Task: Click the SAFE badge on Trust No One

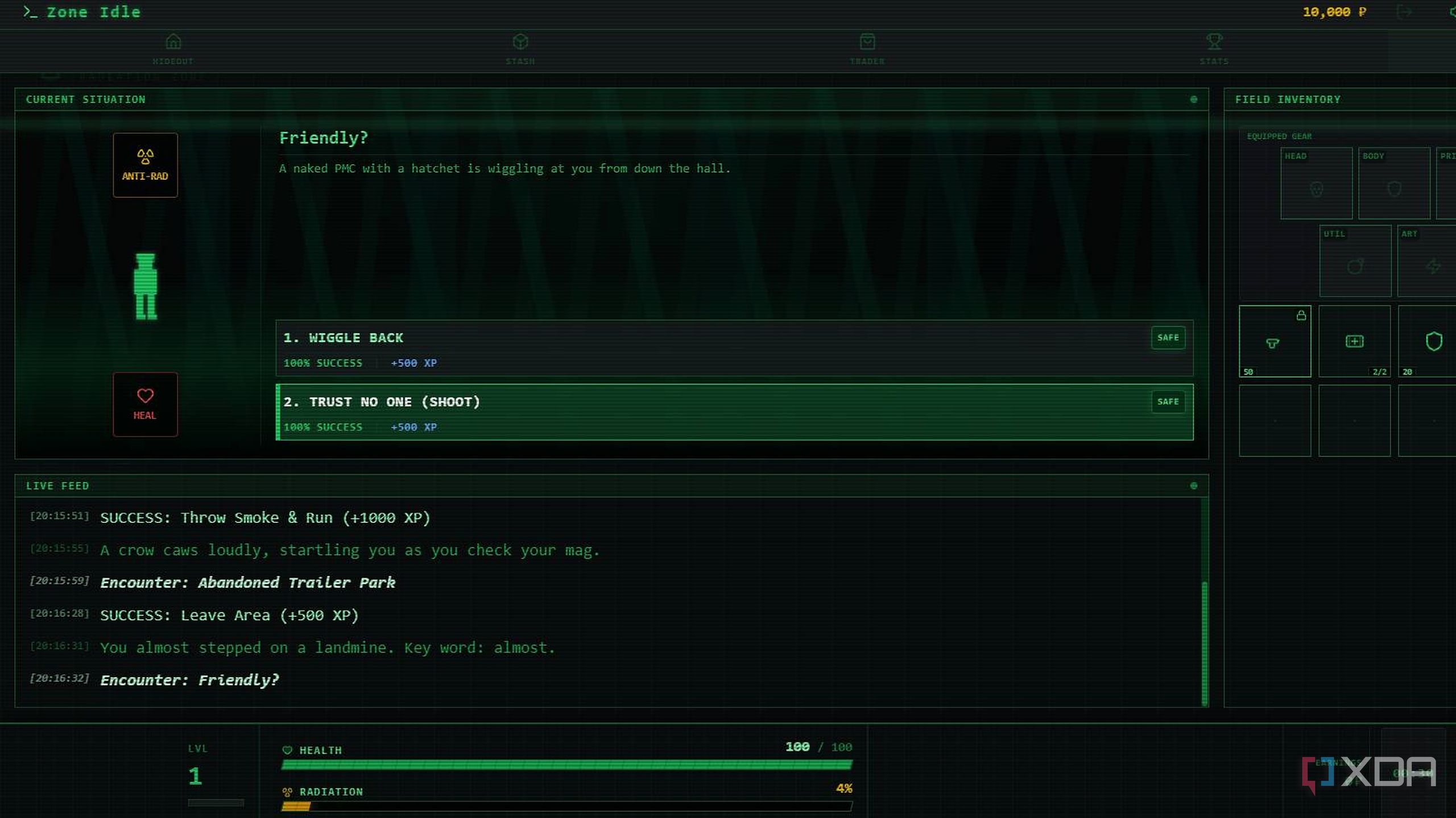Action: pyautogui.click(x=1168, y=402)
